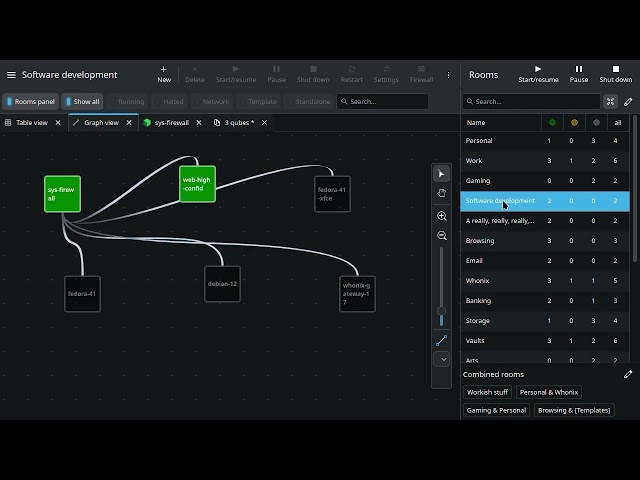Click the zoom out magnifier icon
The height and width of the screenshot is (480, 640).
click(x=442, y=236)
